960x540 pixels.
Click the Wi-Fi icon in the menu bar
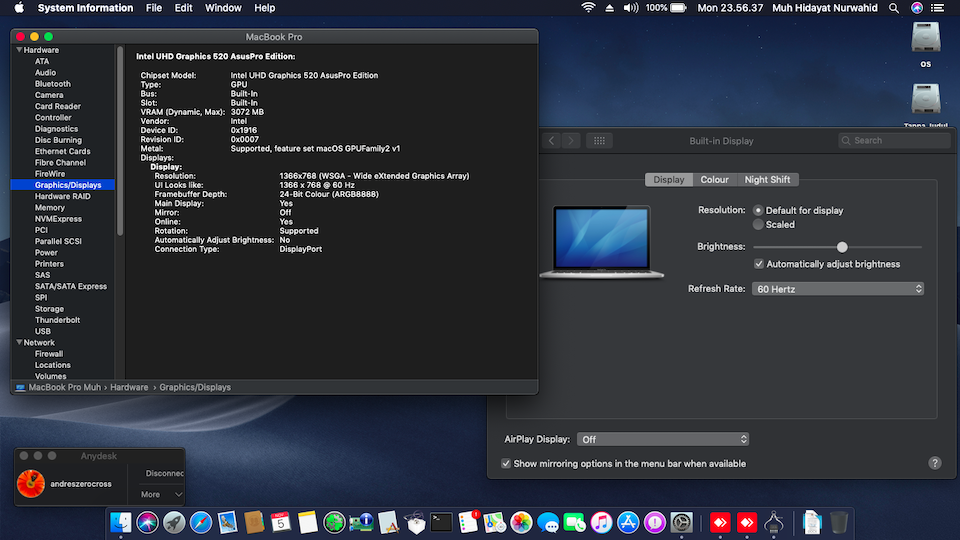tap(588, 8)
